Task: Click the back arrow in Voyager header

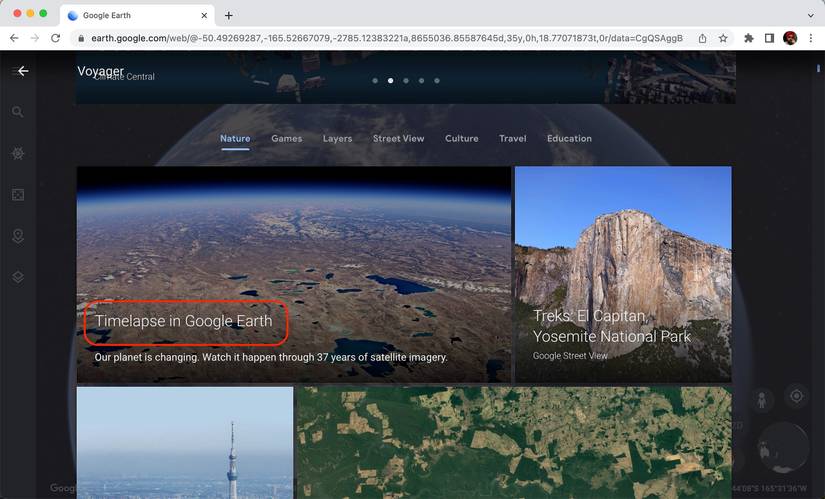Action: click(x=23, y=71)
